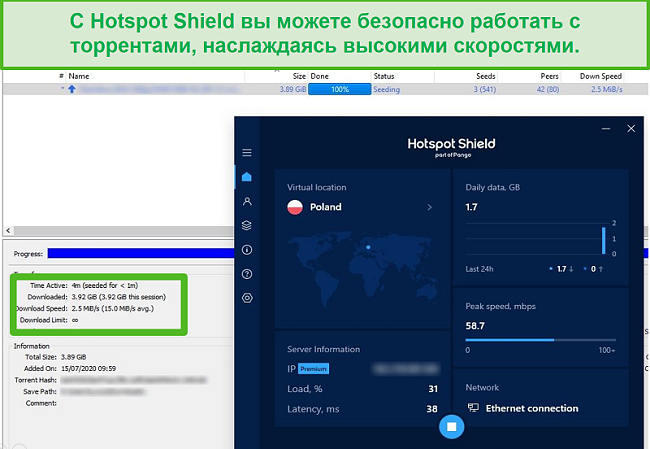
Task: Click the Poland flag icon
Action: coord(295,207)
